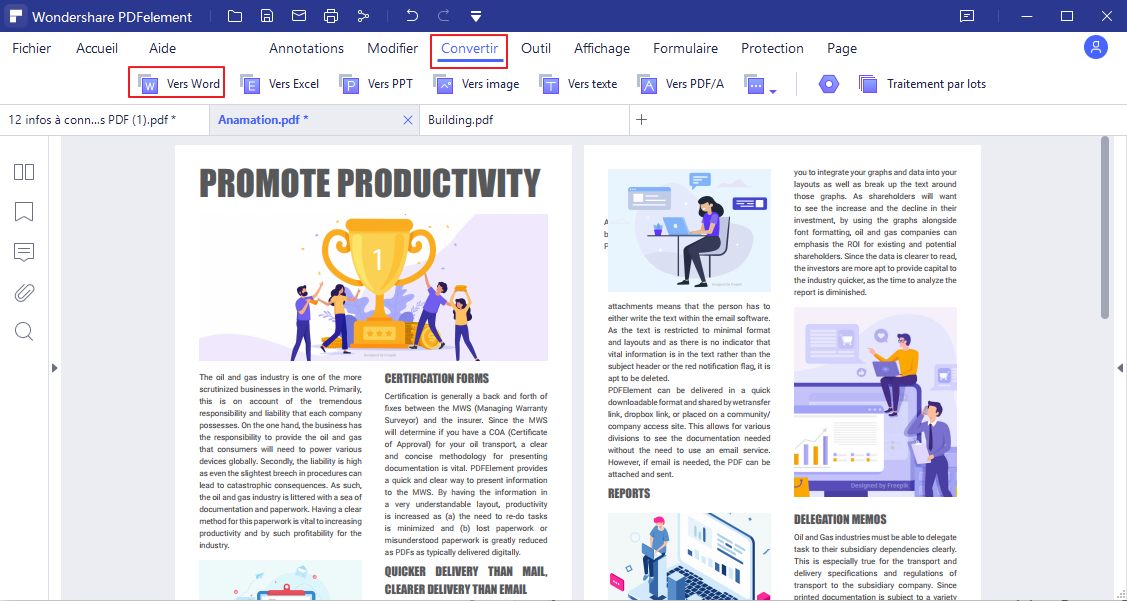Open the Fichier menu
Screen dimensions: 1127x601
pos(32,48)
